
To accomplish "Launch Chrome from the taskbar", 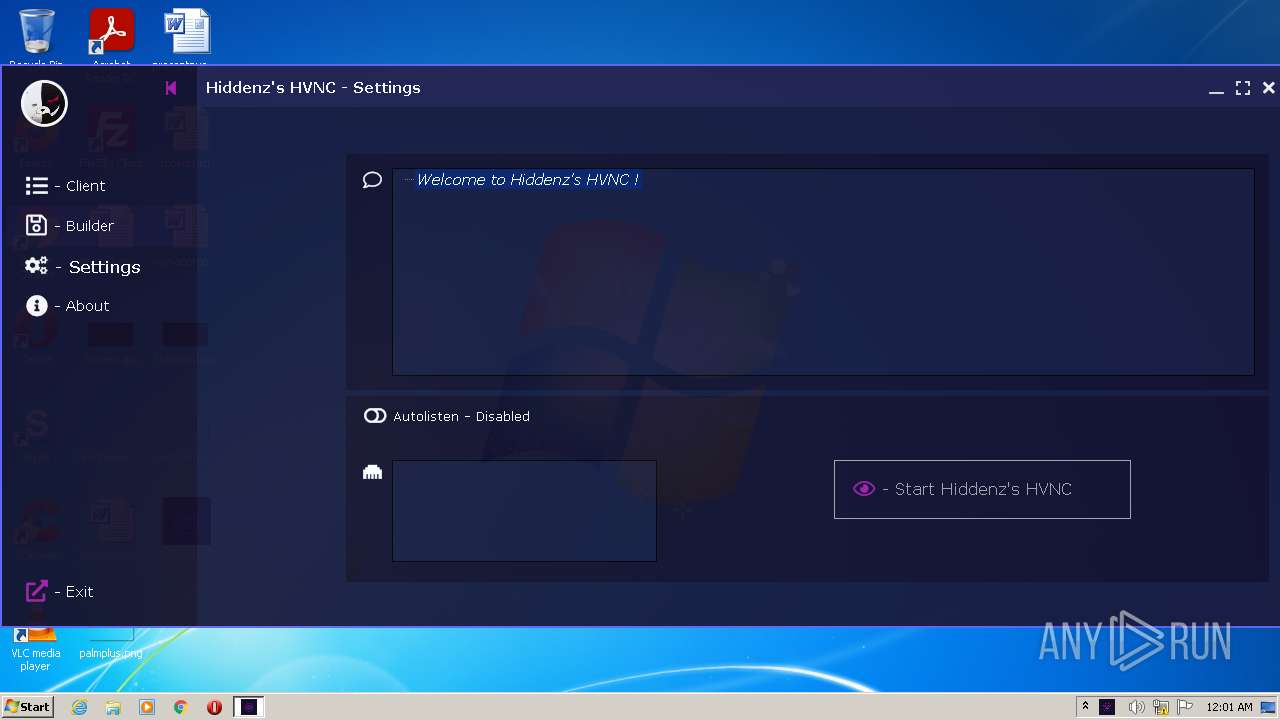I will pyautogui.click(x=181, y=707).
